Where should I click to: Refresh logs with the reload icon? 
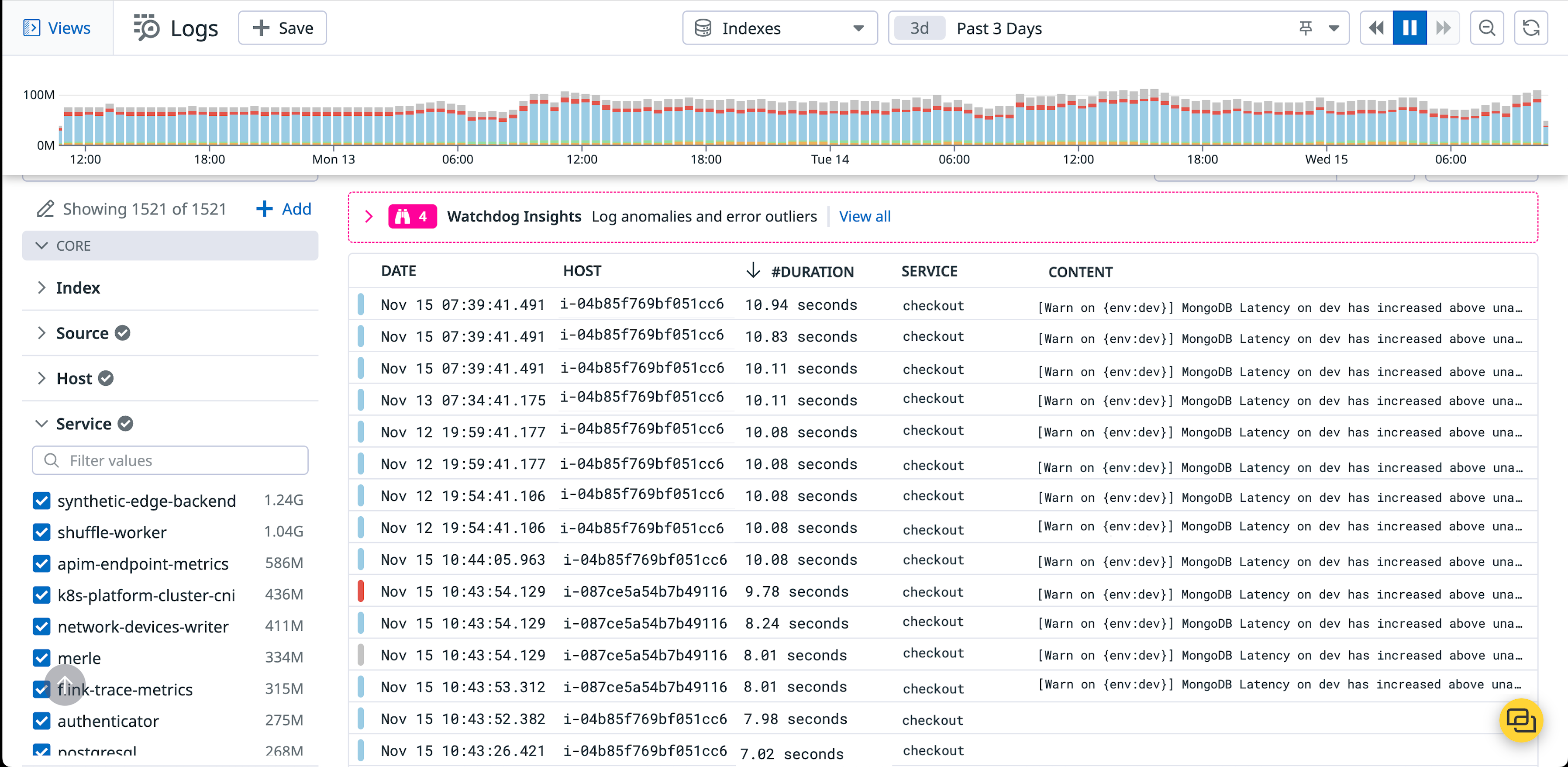[1531, 28]
